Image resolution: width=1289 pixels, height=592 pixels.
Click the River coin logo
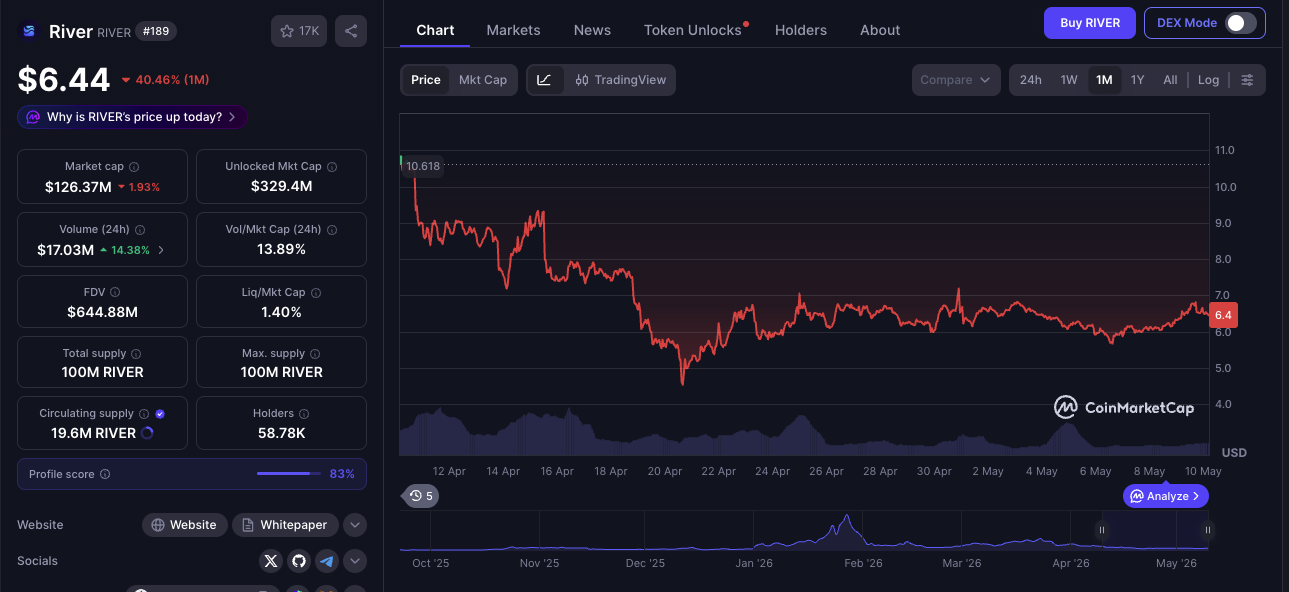click(28, 31)
